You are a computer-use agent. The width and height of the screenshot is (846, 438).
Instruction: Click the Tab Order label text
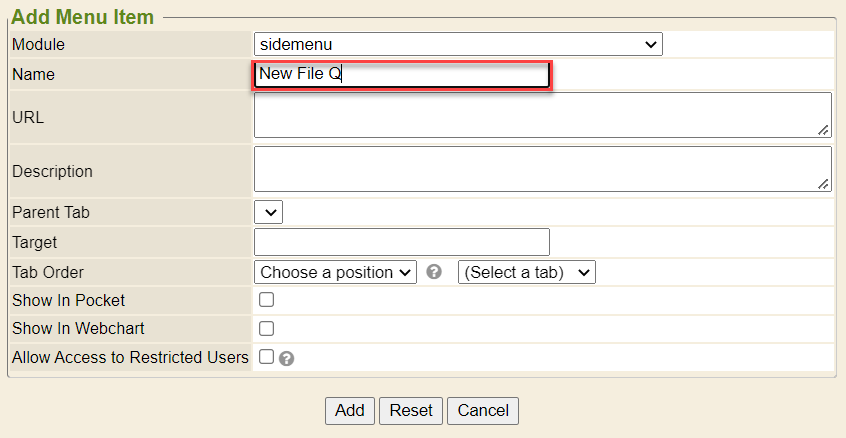click(48, 272)
